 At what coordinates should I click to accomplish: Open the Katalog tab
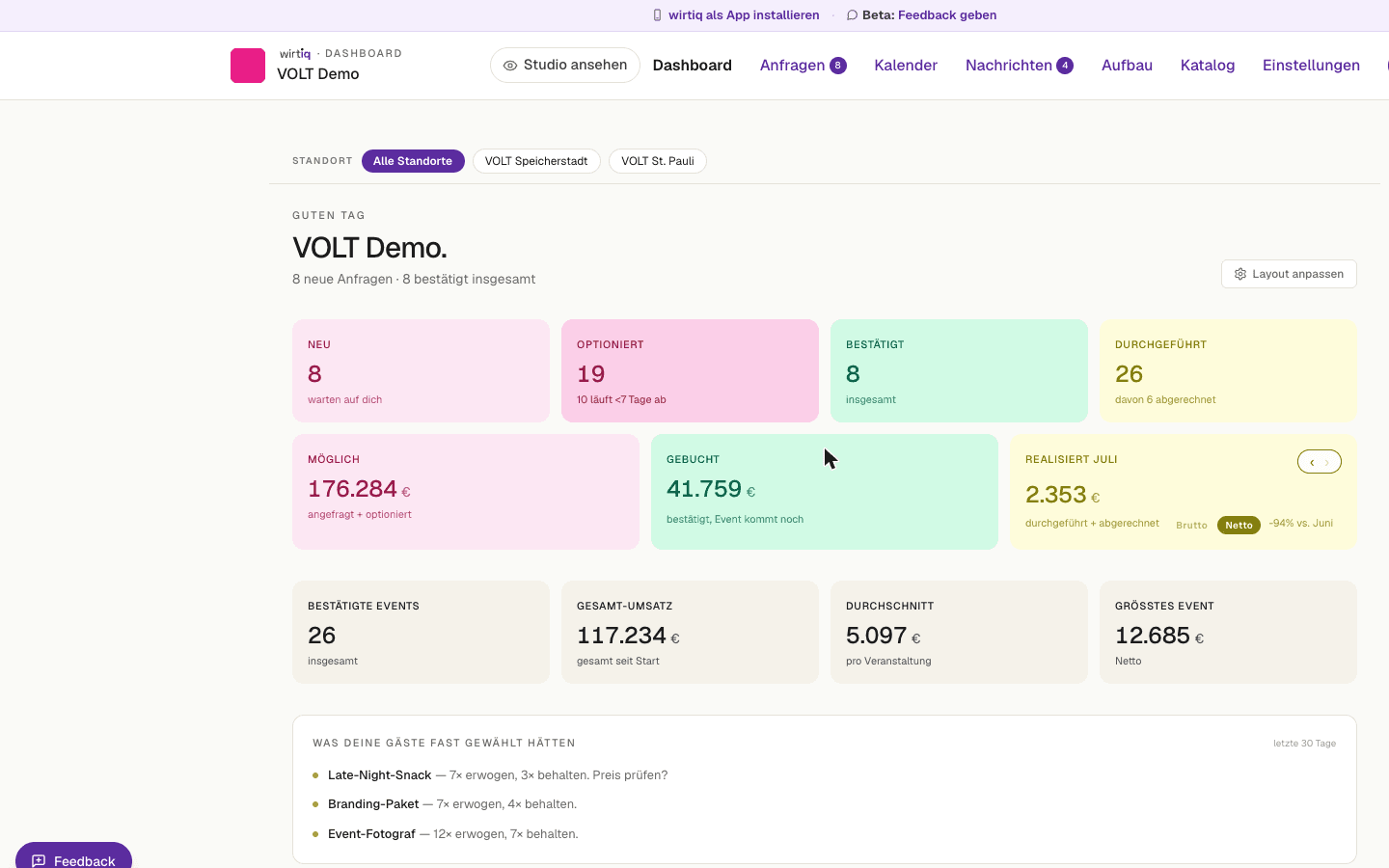1208,66
